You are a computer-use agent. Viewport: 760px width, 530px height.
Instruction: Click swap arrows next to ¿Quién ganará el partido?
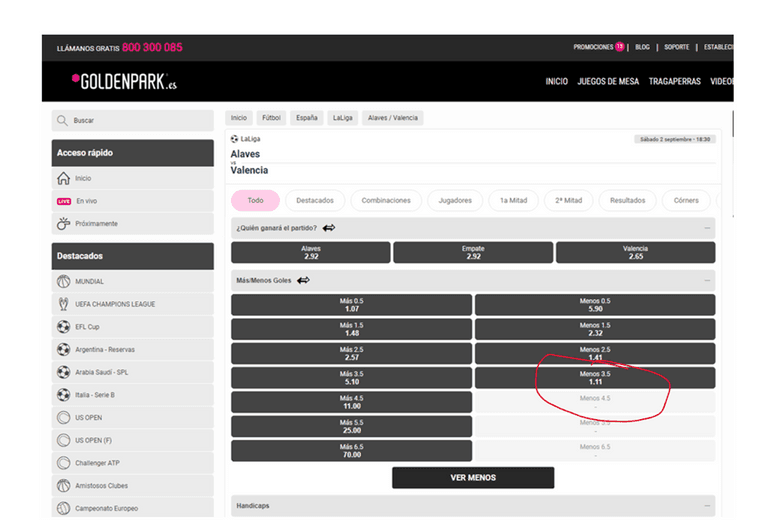pos(329,228)
